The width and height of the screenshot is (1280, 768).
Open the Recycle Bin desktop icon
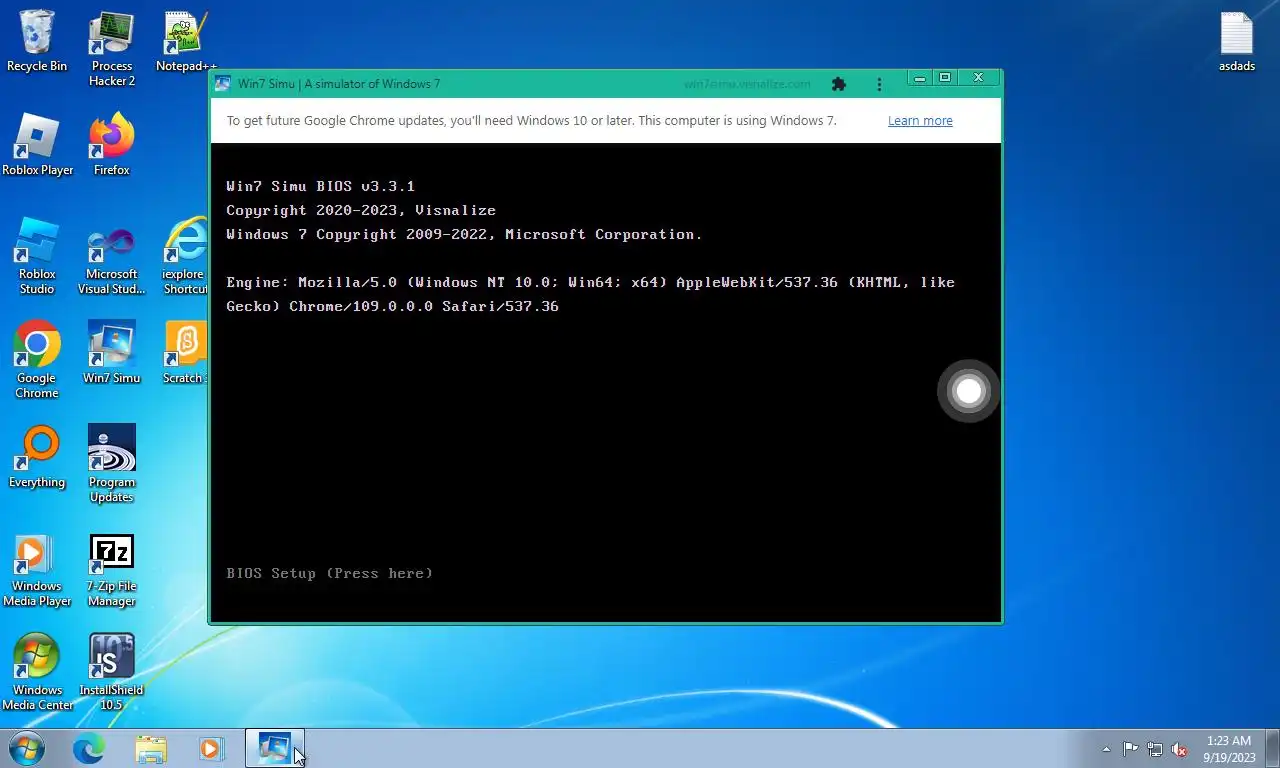(37, 41)
